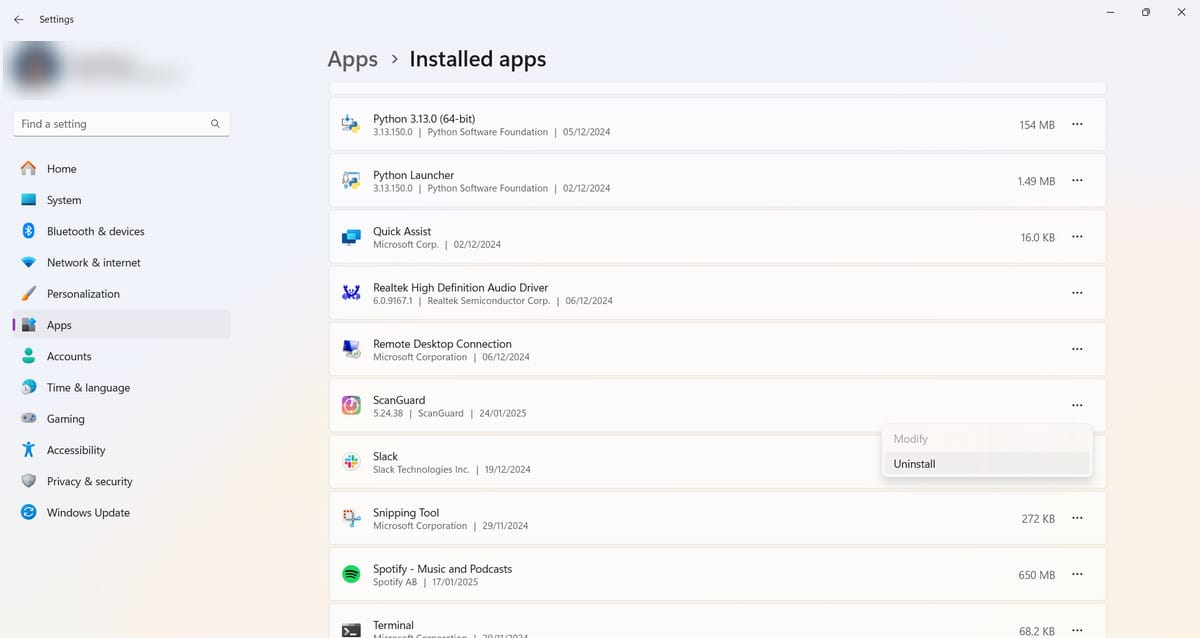Go to Home settings page
Image resolution: width=1200 pixels, height=638 pixels.
coord(121,169)
